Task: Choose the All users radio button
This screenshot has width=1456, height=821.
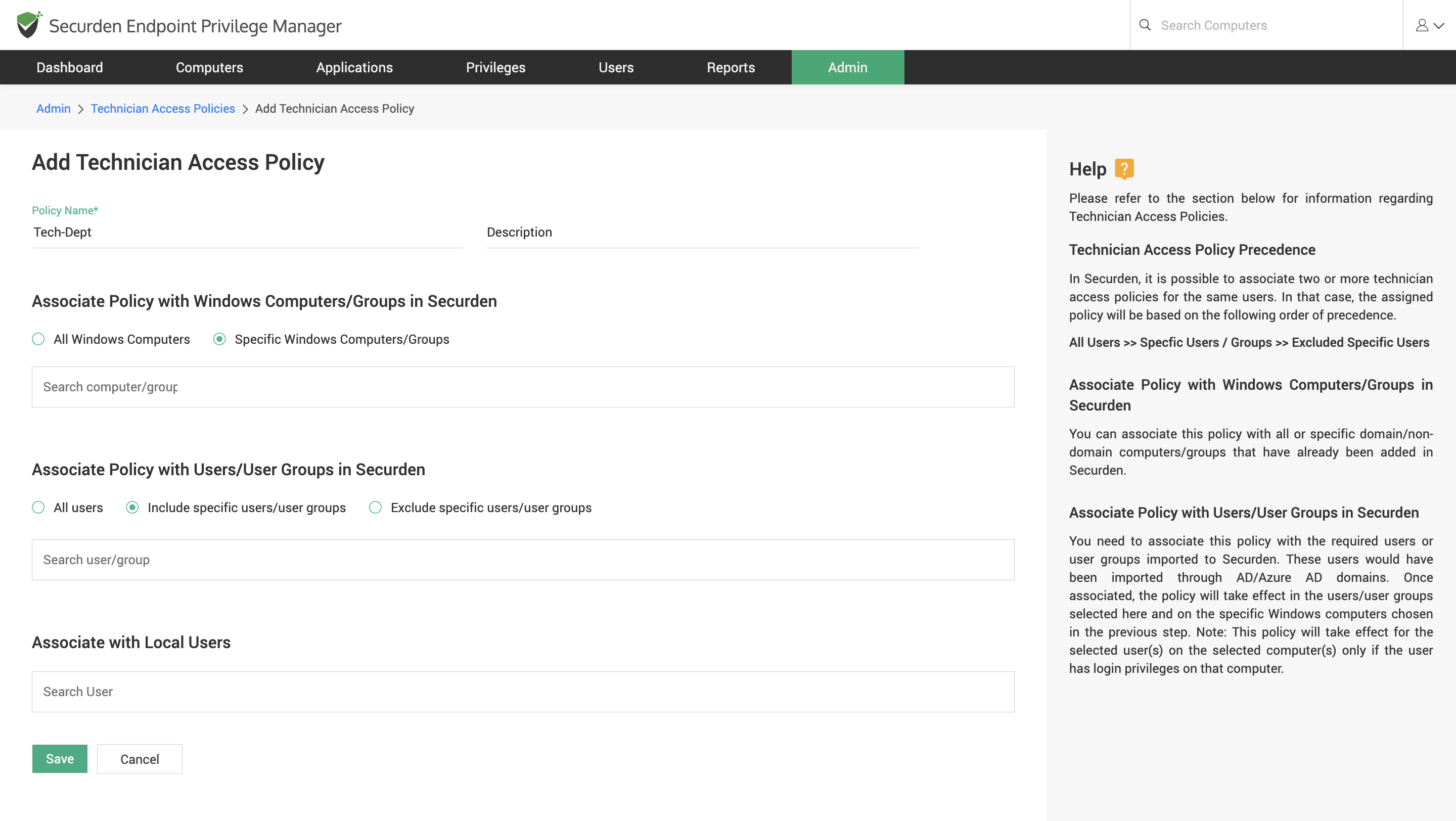Action: coord(38,508)
